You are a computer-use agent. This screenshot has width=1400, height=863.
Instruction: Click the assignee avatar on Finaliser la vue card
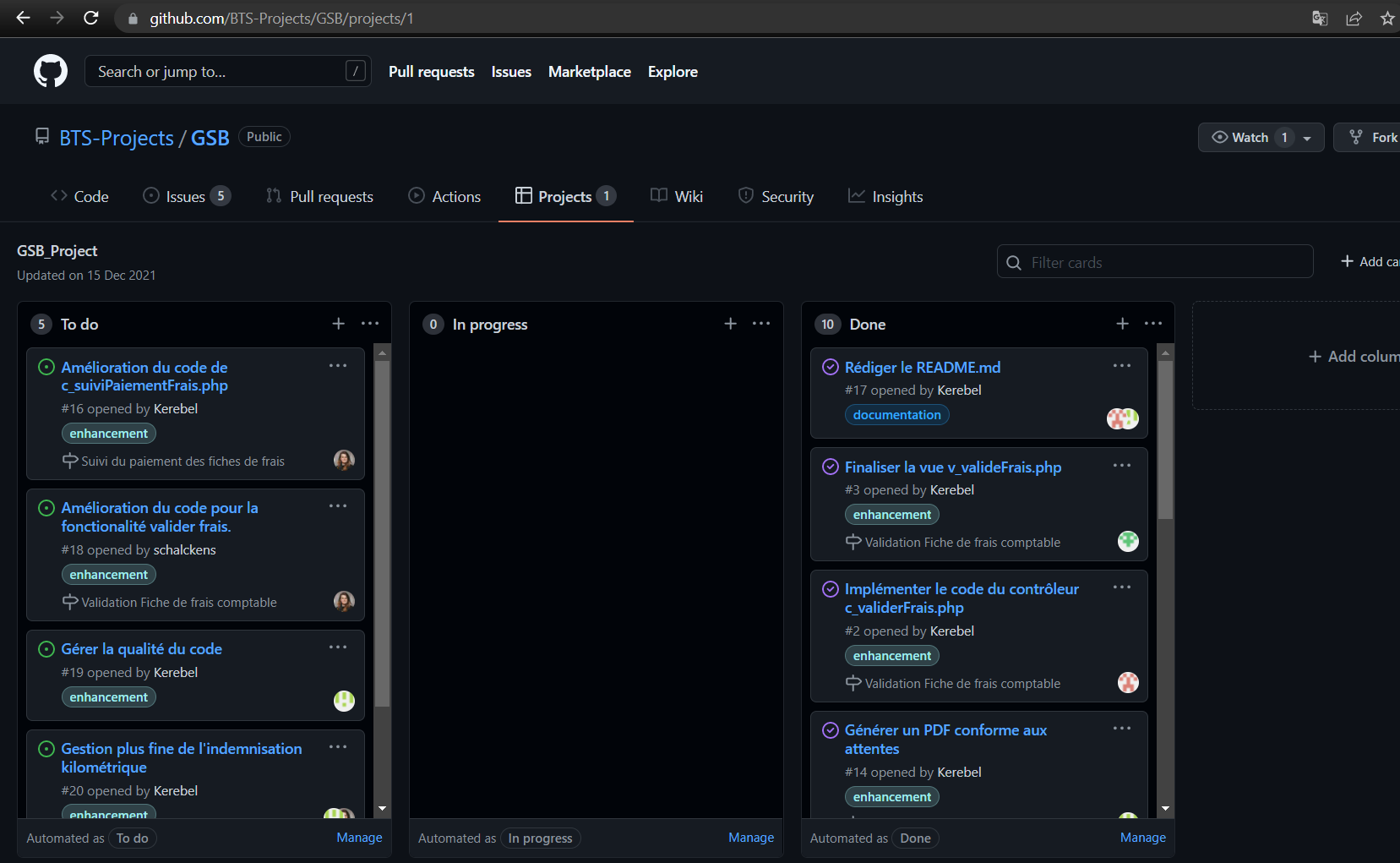pyautogui.click(x=1128, y=541)
